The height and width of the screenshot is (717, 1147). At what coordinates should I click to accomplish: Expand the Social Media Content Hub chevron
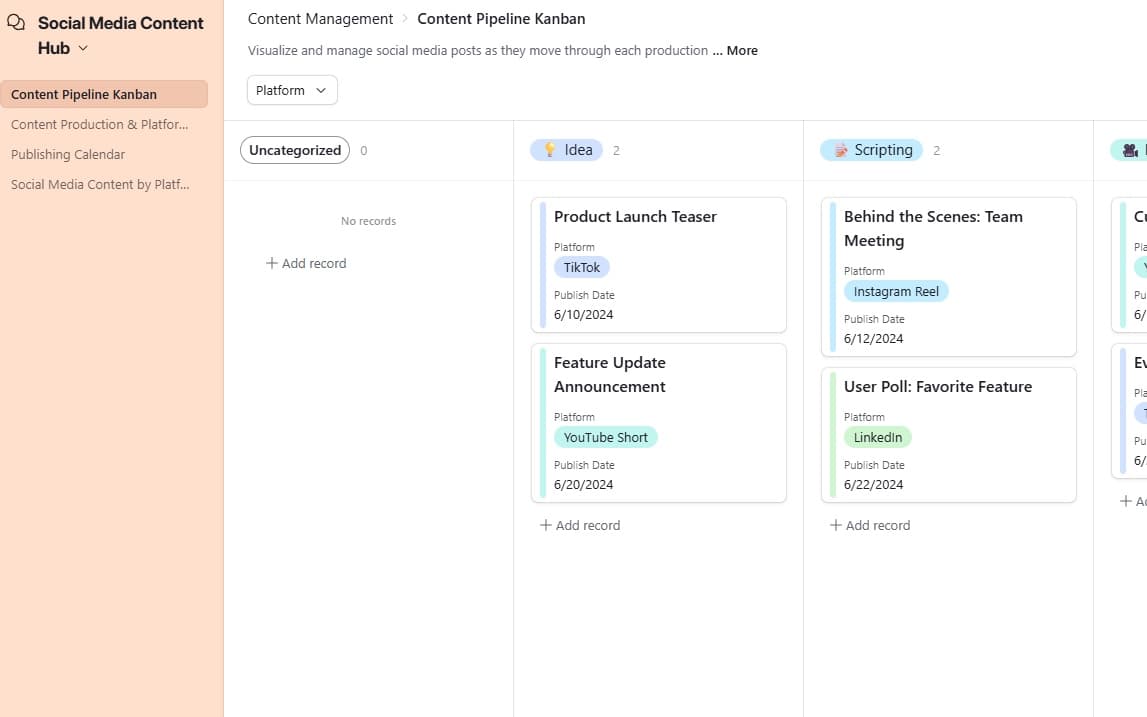pos(83,48)
